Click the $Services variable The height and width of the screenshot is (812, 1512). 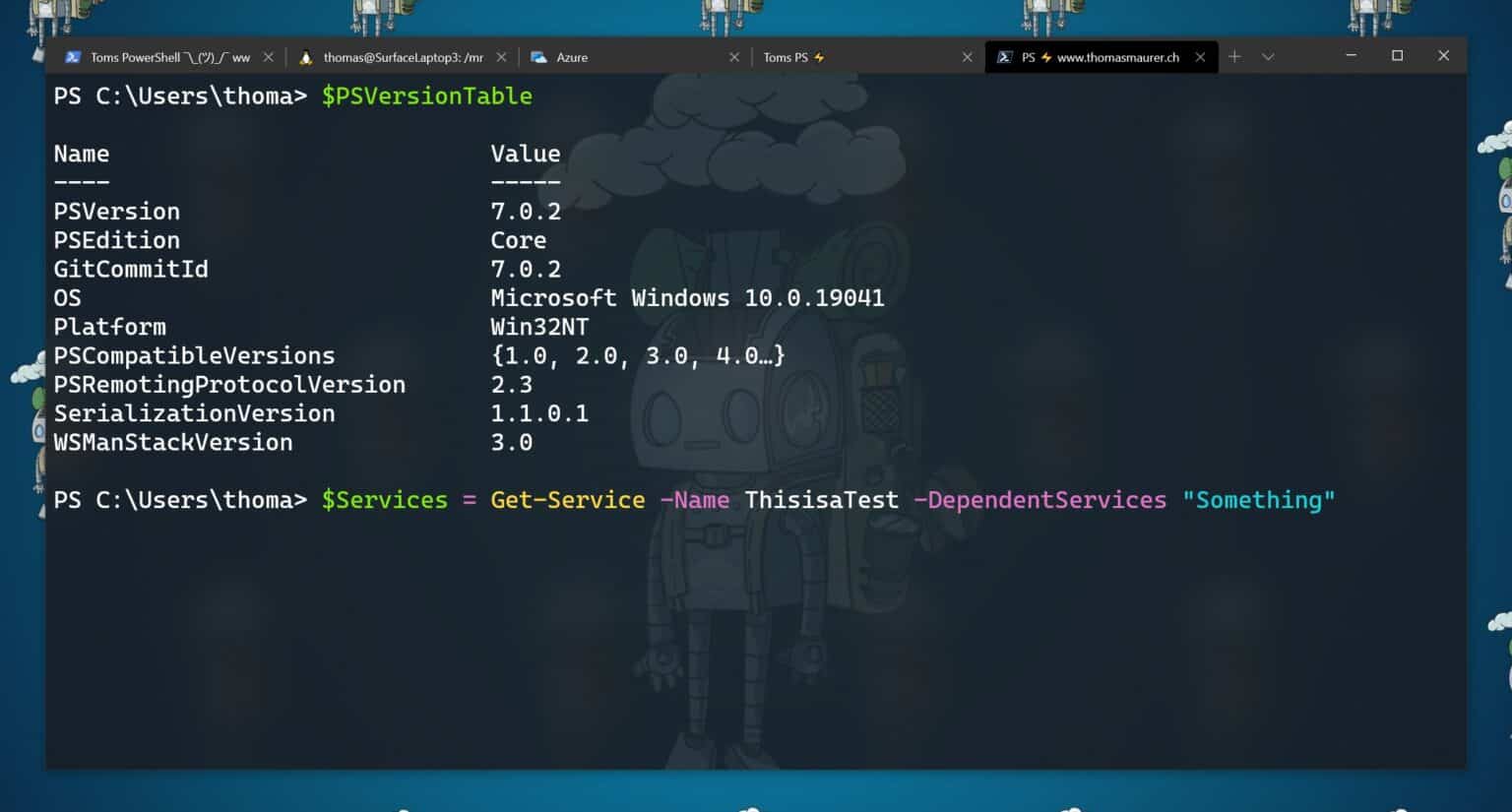click(x=385, y=500)
